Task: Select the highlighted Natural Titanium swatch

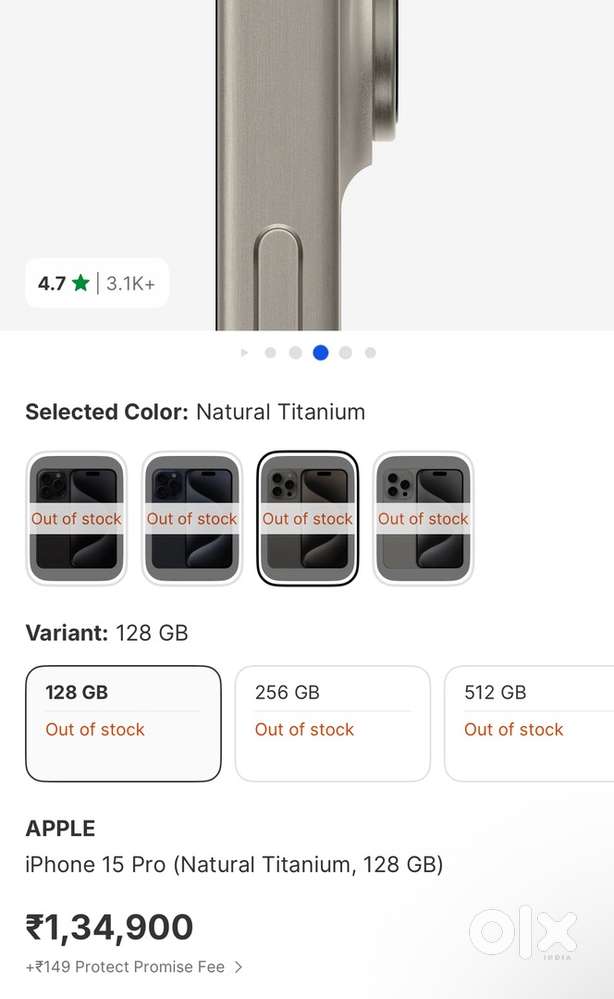Action: 308,518
